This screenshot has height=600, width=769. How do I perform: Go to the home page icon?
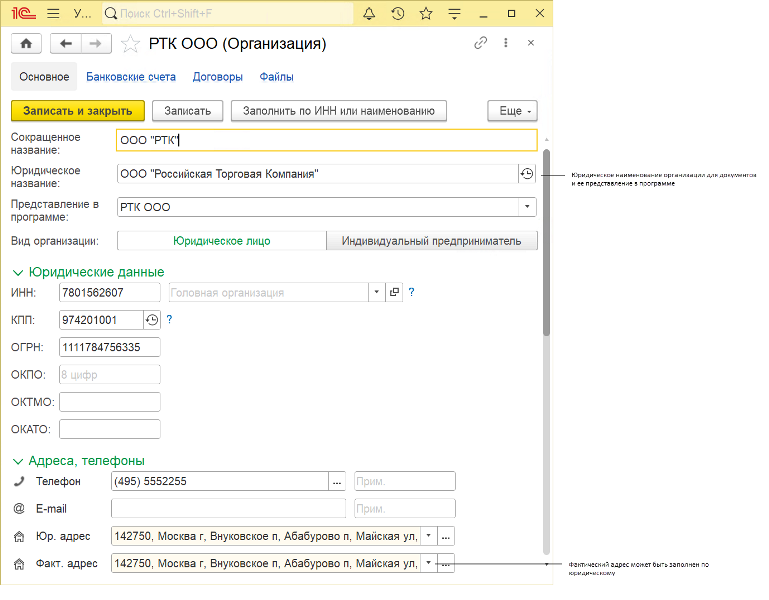click(x=26, y=44)
